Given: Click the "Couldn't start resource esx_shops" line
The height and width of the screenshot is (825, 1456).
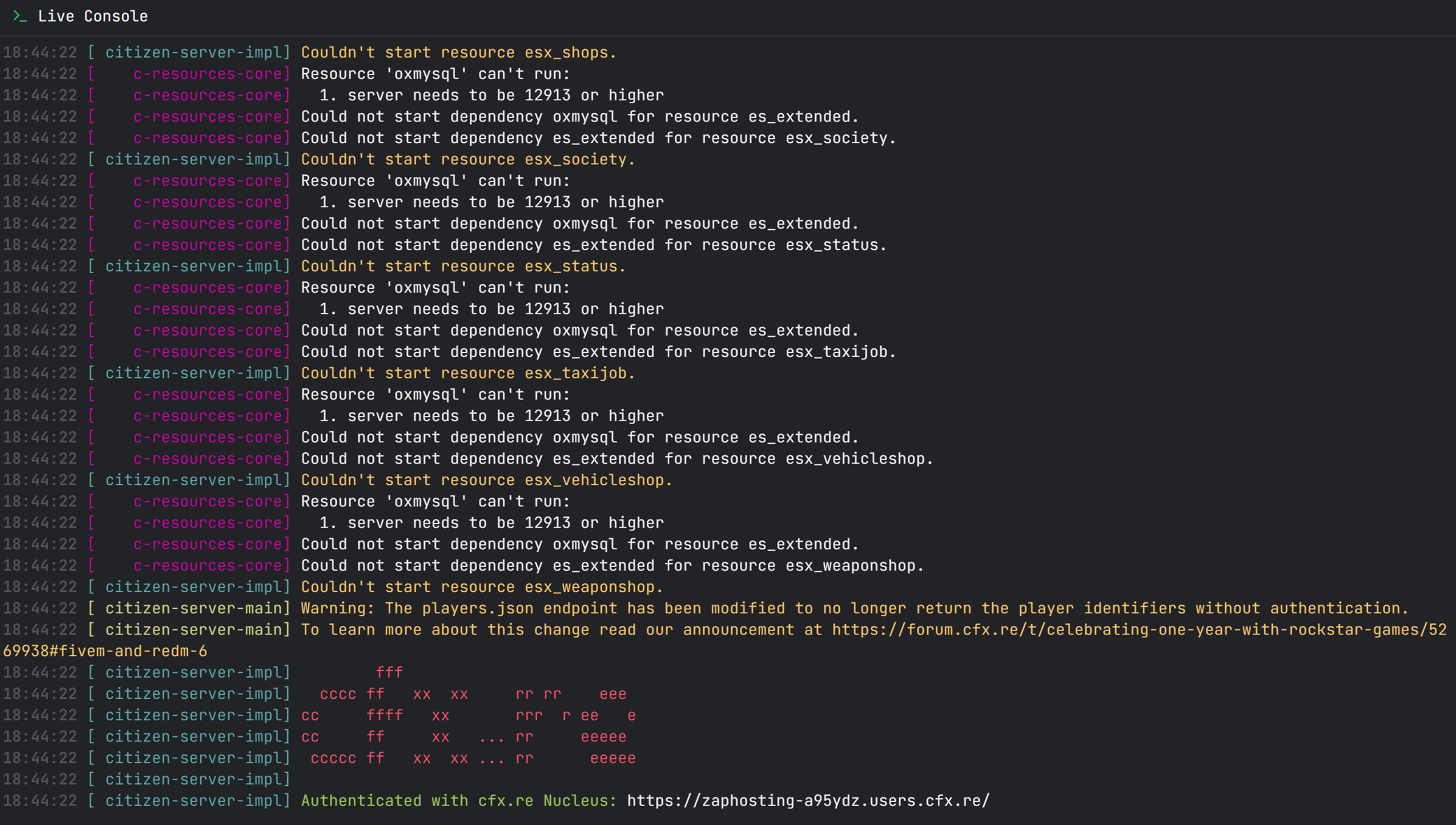Looking at the screenshot, I should pyautogui.click(x=458, y=52).
